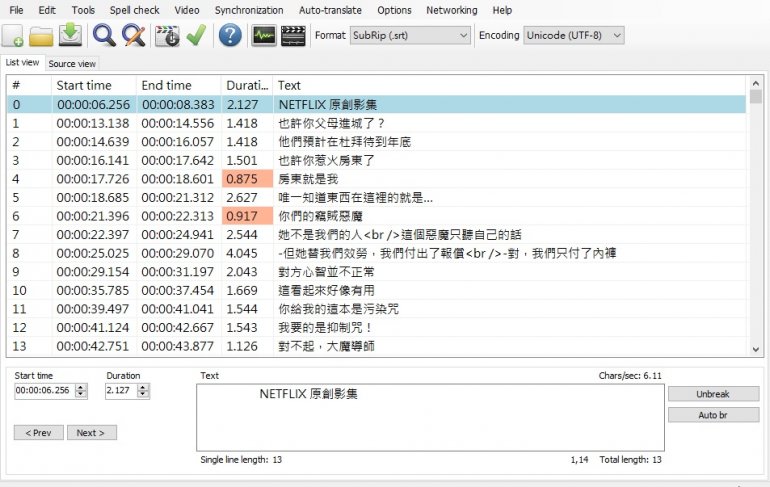Open the Options menu

pyautogui.click(x=394, y=10)
